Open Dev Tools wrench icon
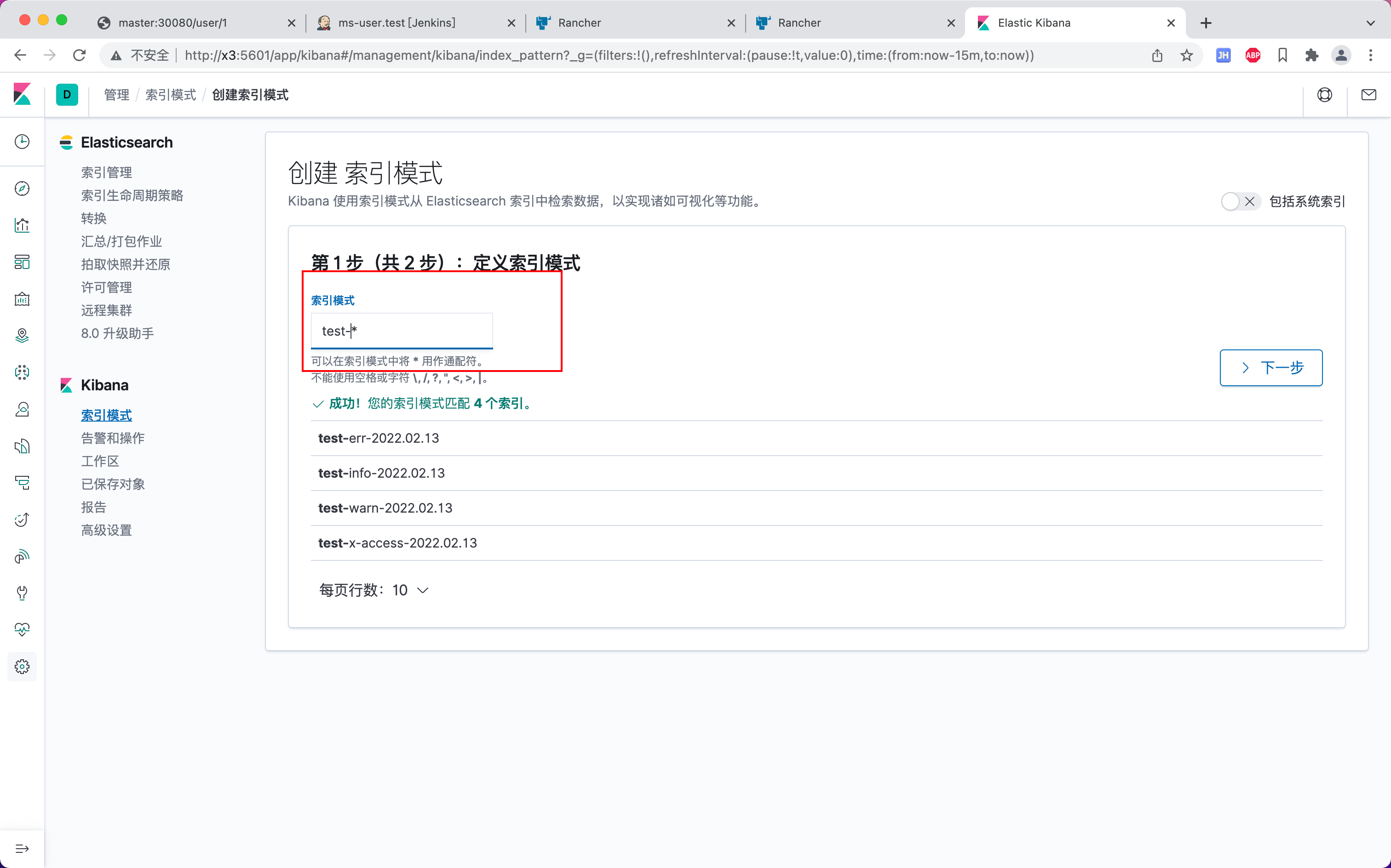This screenshot has width=1391, height=868. 22,593
